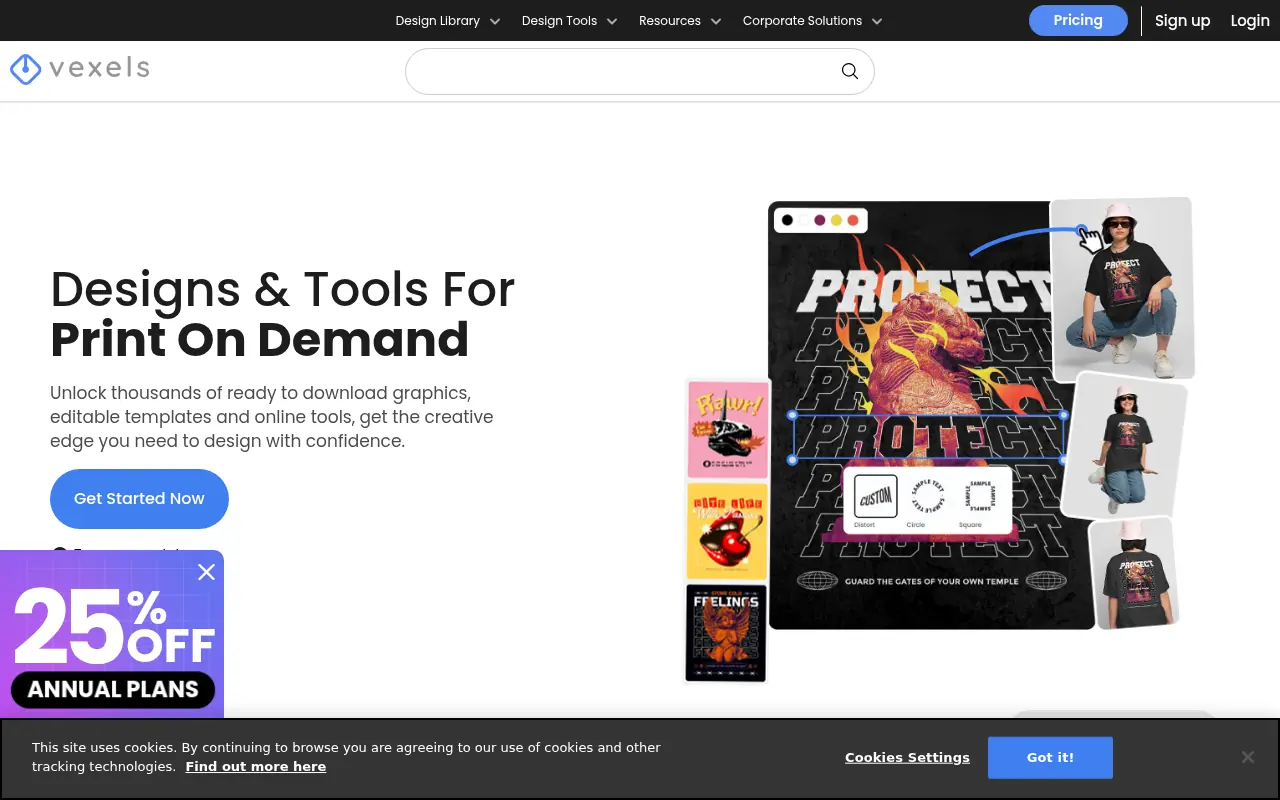Viewport: 1280px width, 800px height.
Task: Click the Pricing button
Action: click(1077, 21)
